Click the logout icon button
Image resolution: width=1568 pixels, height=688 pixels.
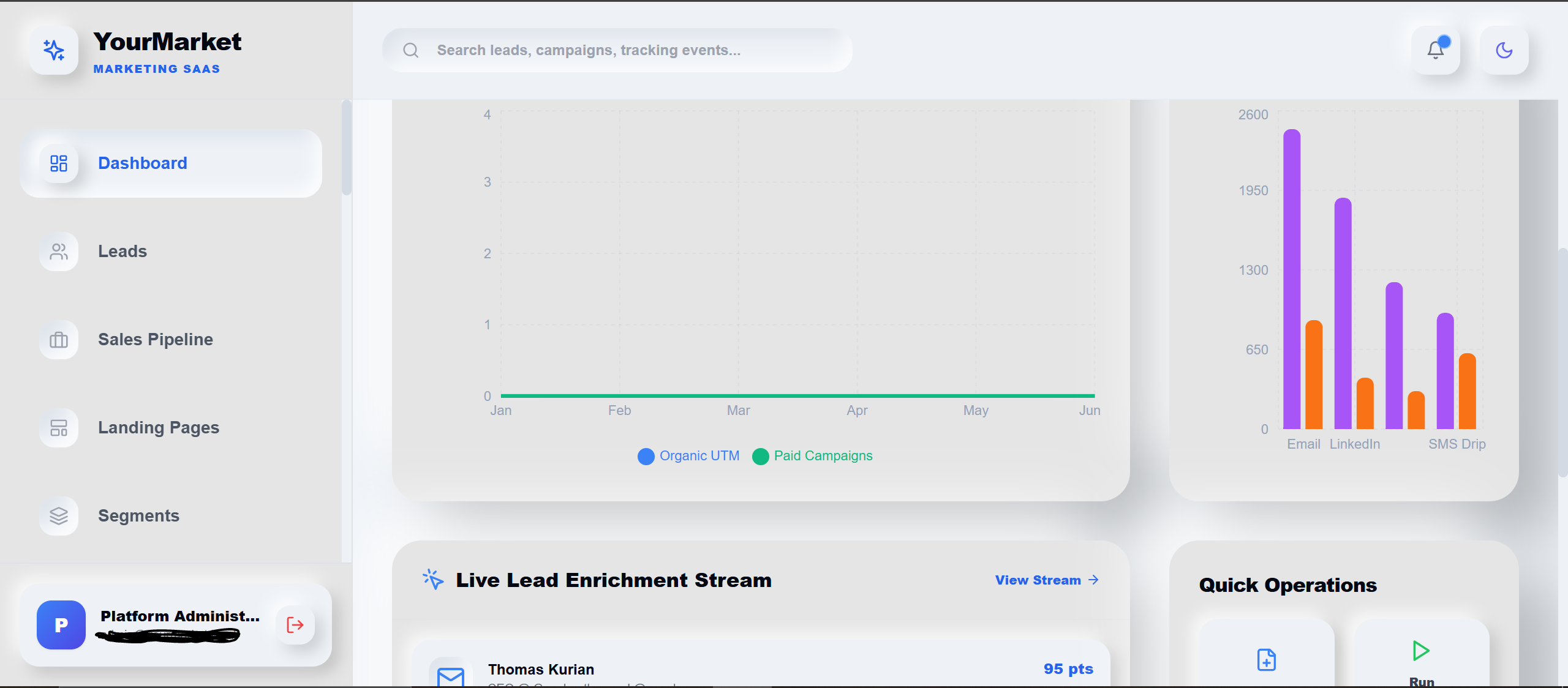tap(295, 625)
